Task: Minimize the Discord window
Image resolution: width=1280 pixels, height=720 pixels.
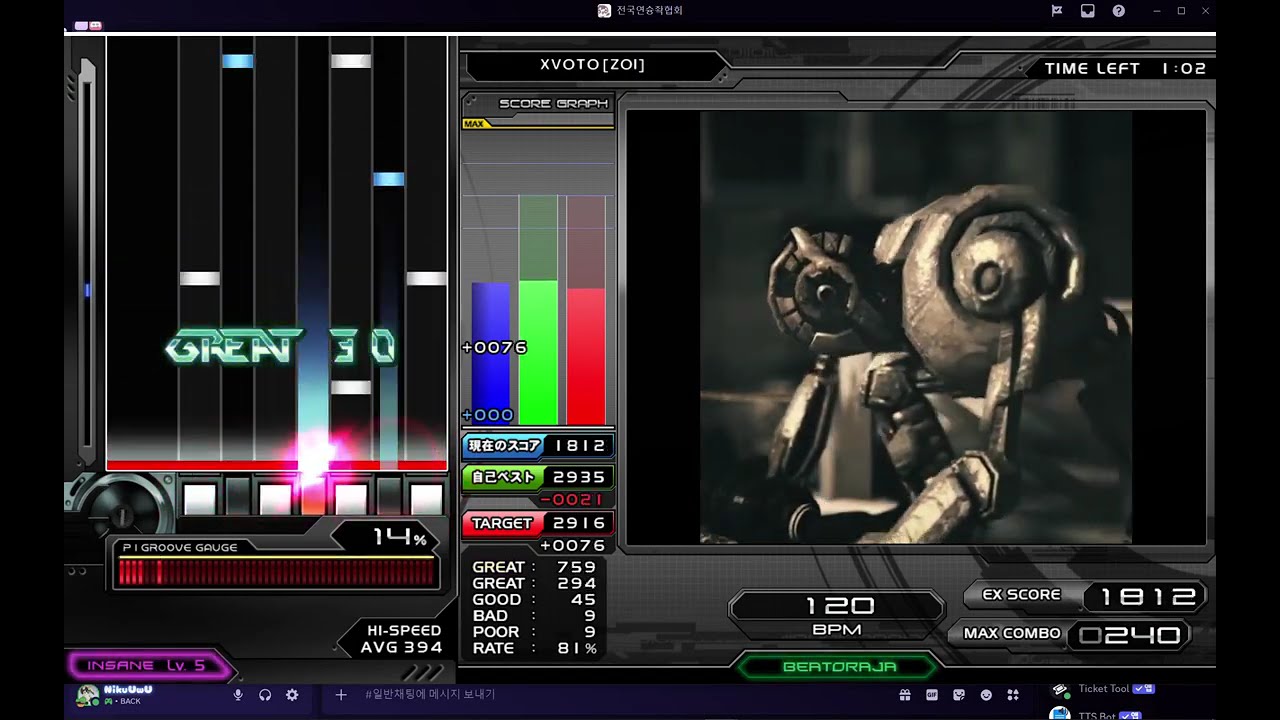Action: (1157, 11)
